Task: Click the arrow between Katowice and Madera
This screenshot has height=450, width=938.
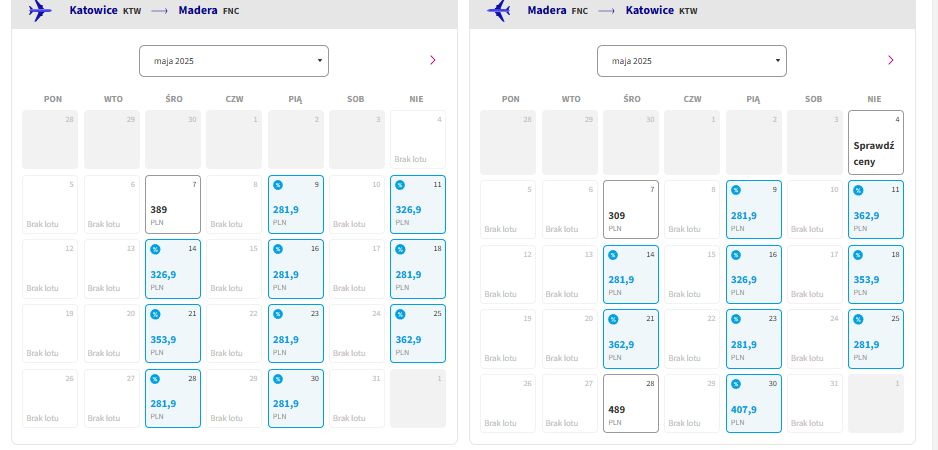Action: (160, 11)
